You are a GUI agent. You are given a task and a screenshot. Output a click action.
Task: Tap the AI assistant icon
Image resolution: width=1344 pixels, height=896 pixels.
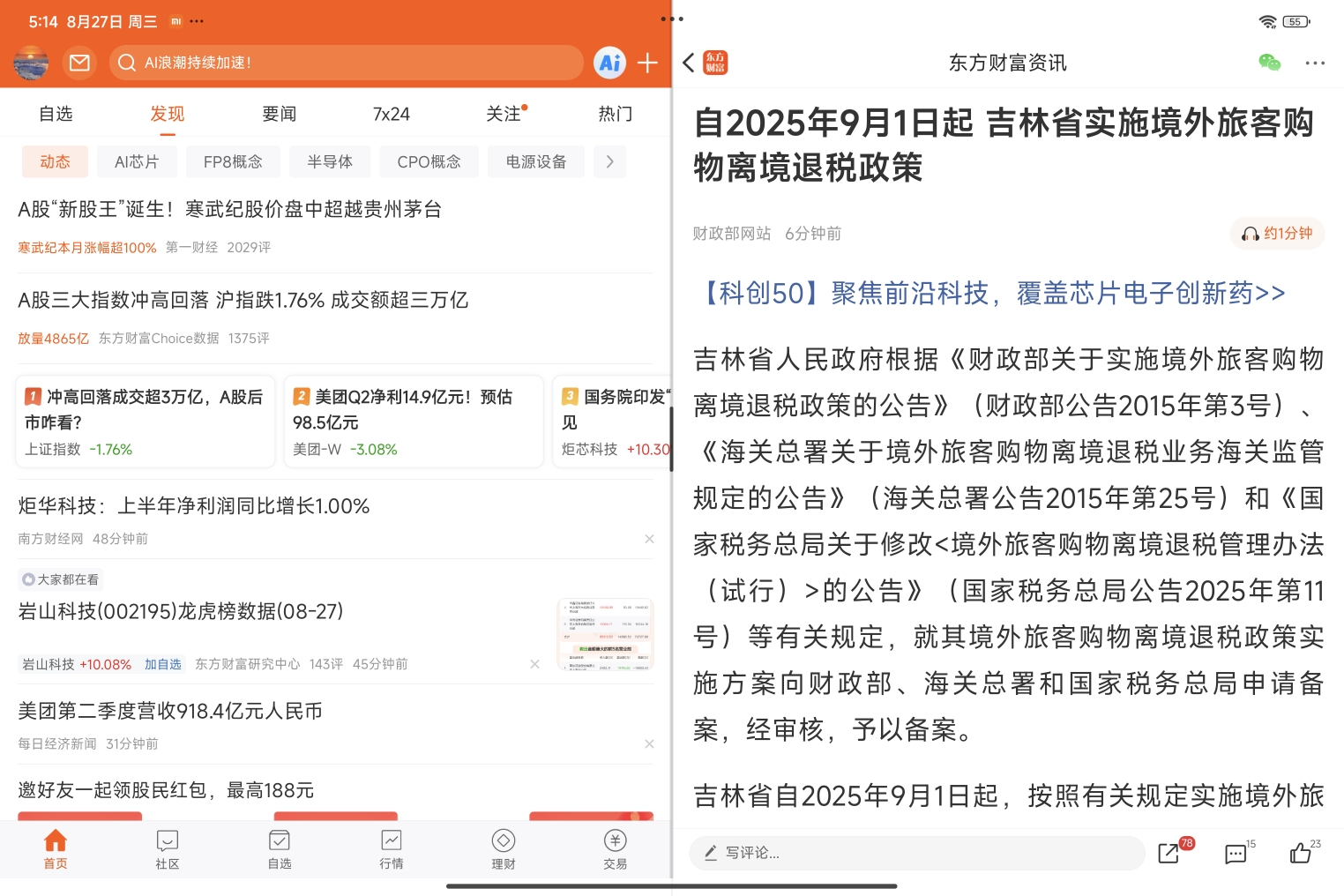609,63
